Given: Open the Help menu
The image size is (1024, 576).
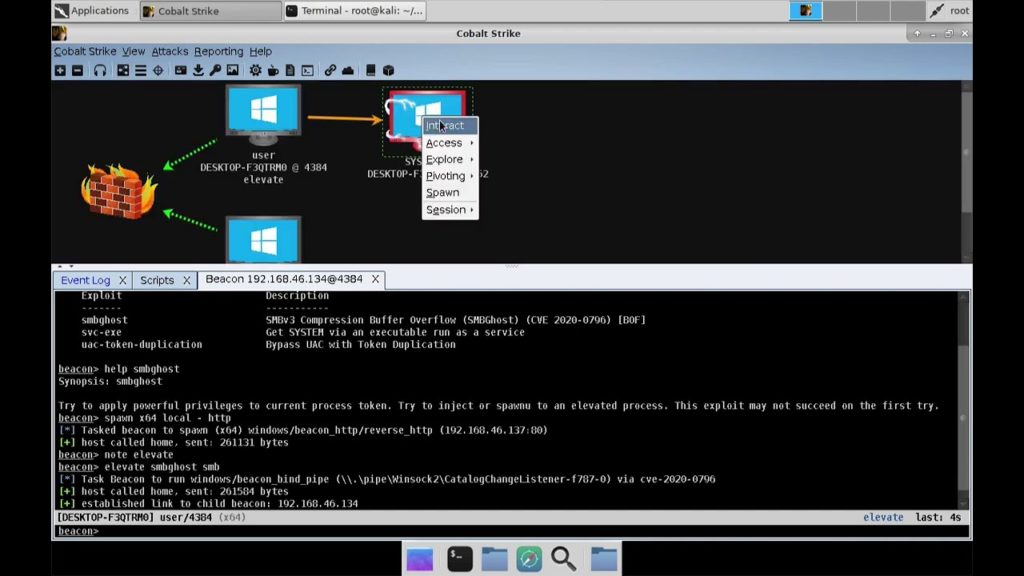Looking at the screenshot, I should 261,51.
